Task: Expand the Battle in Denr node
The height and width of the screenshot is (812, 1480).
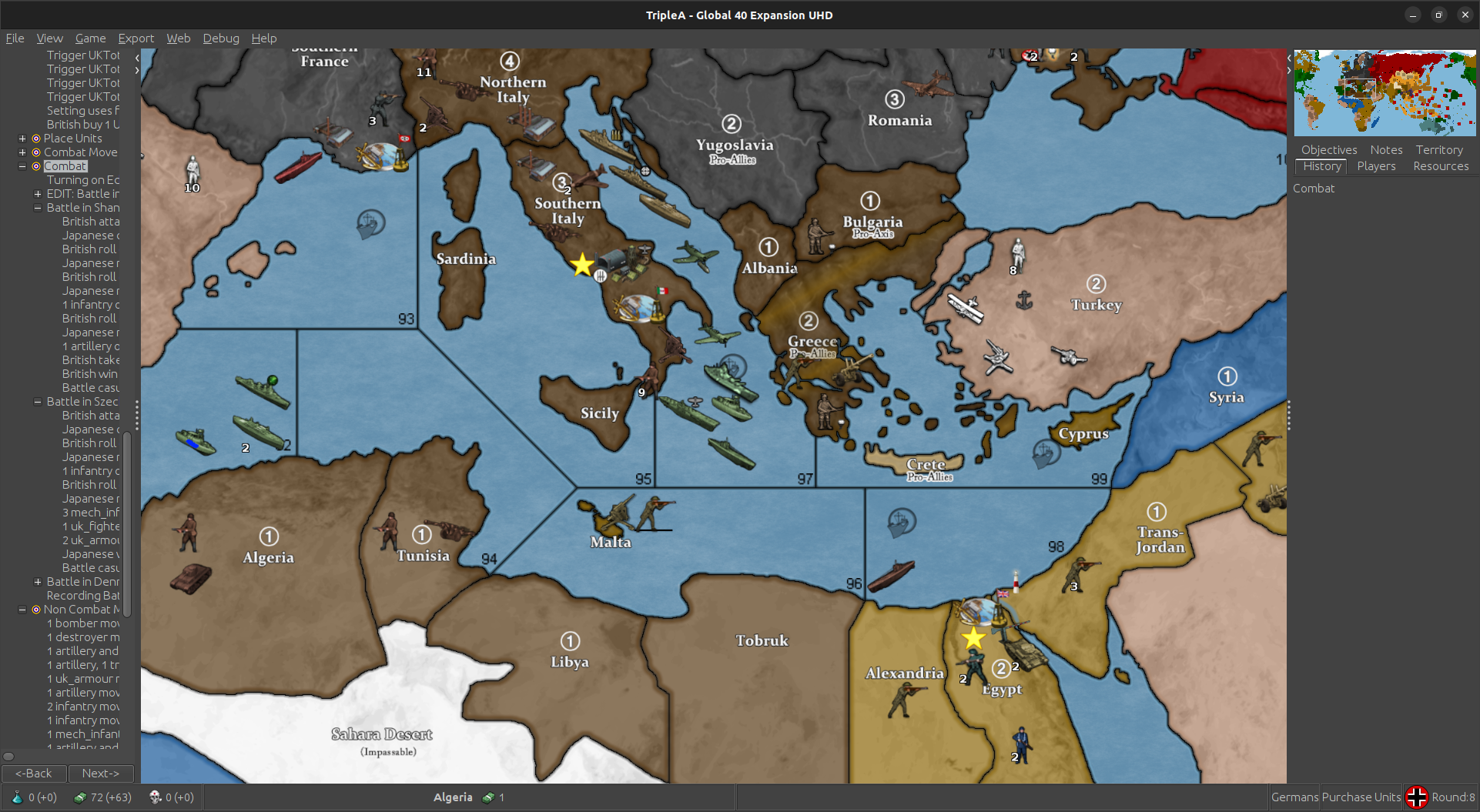Action: (x=38, y=582)
